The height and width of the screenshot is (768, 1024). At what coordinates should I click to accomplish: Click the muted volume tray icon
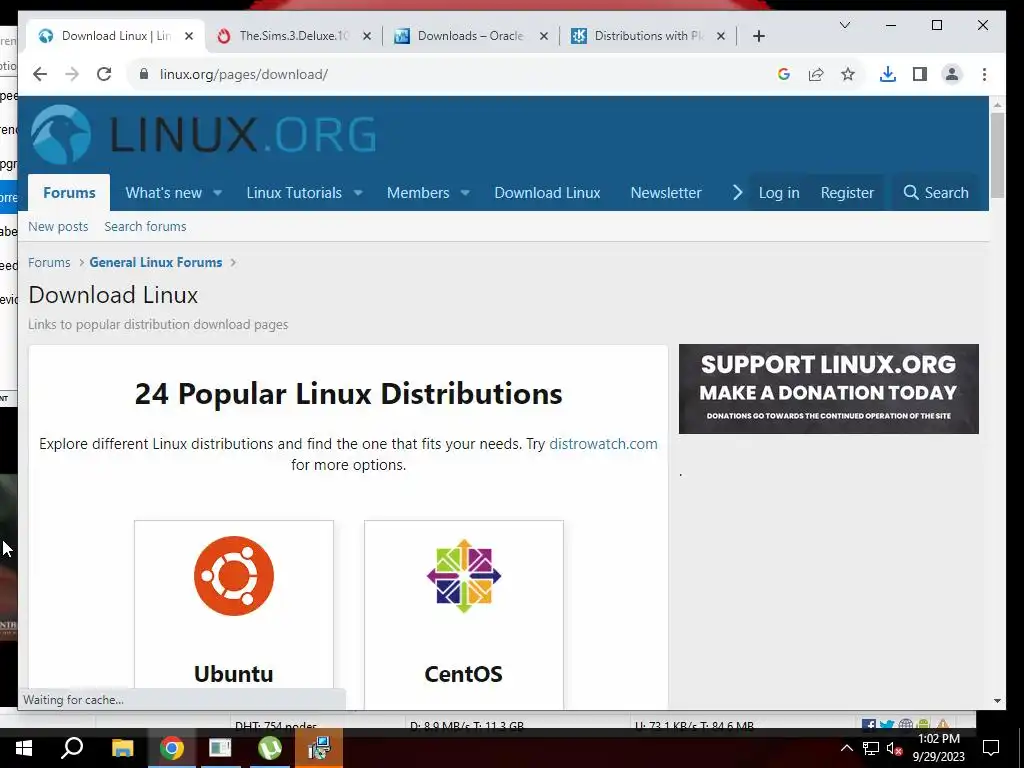(x=894, y=748)
